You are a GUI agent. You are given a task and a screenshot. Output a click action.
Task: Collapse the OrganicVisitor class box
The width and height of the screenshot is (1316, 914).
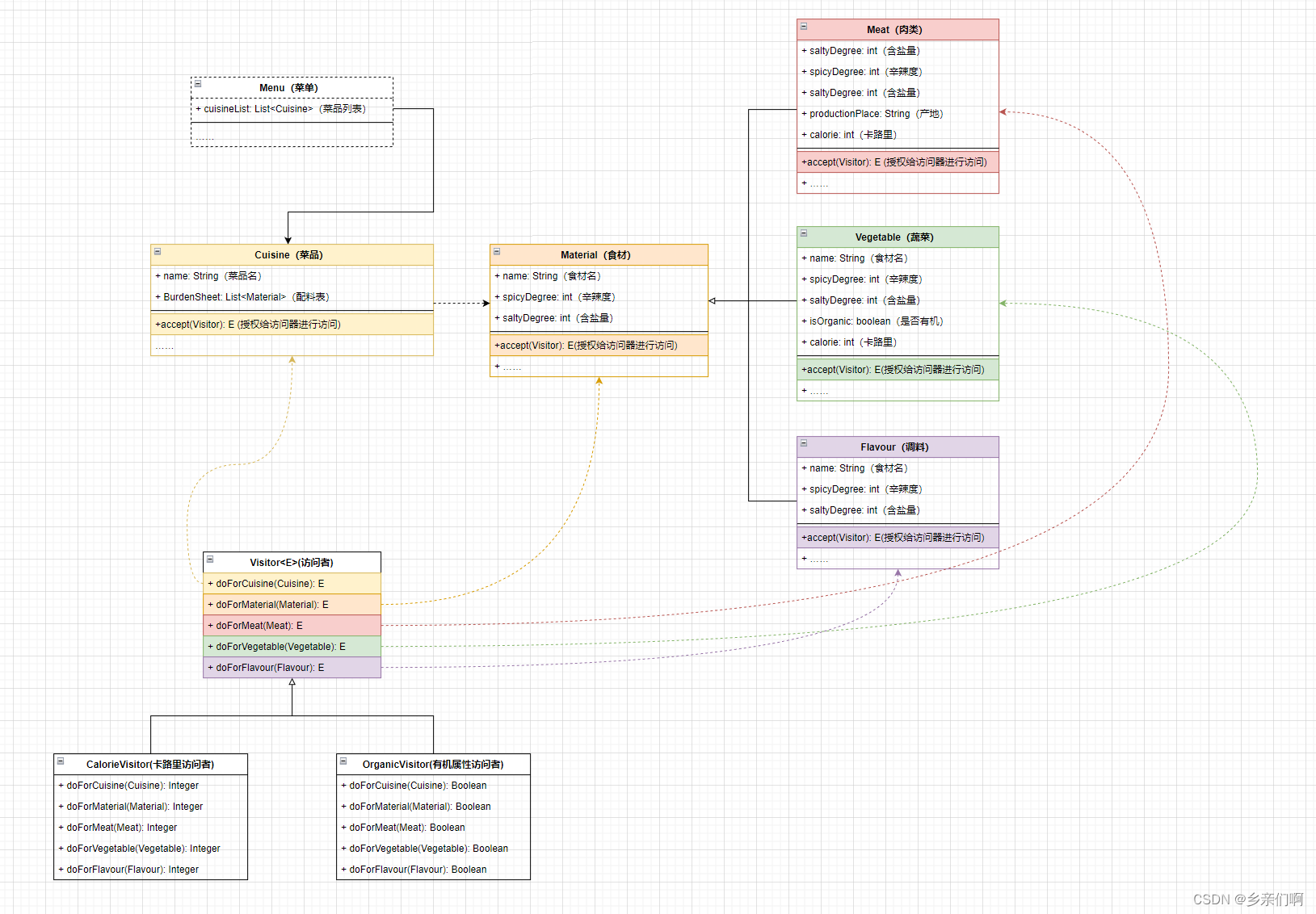(343, 761)
